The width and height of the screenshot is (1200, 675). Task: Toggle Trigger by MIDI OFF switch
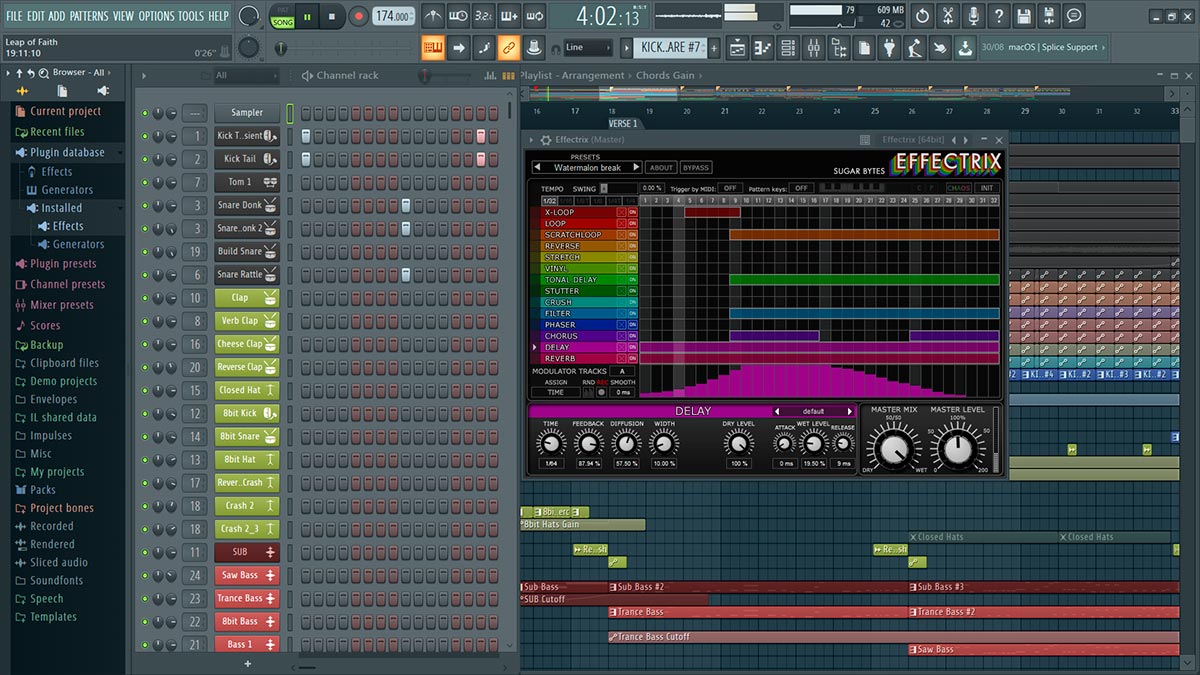[x=729, y=188]
